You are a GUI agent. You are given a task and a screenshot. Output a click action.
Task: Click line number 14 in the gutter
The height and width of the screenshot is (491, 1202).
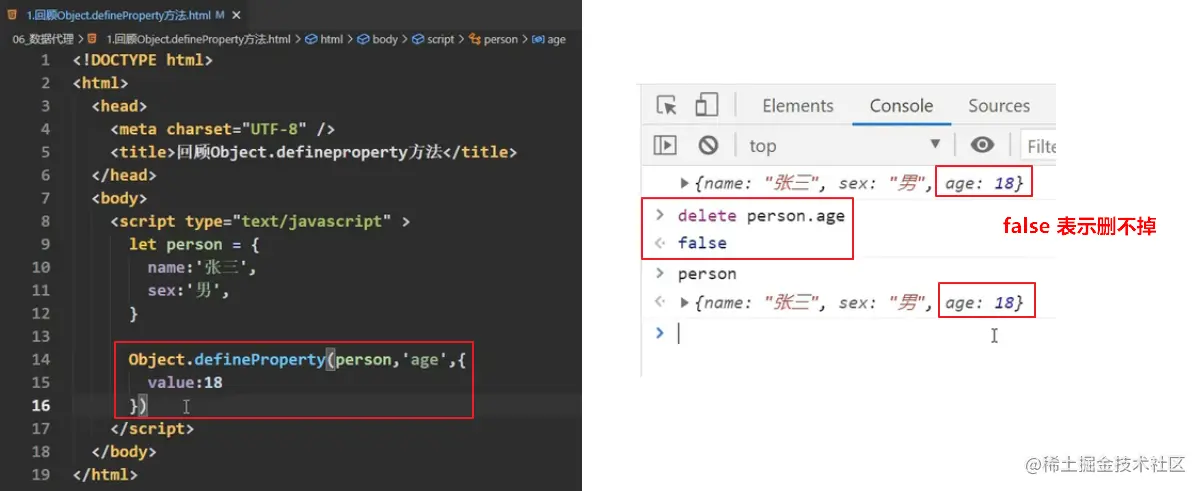point(40,359)
